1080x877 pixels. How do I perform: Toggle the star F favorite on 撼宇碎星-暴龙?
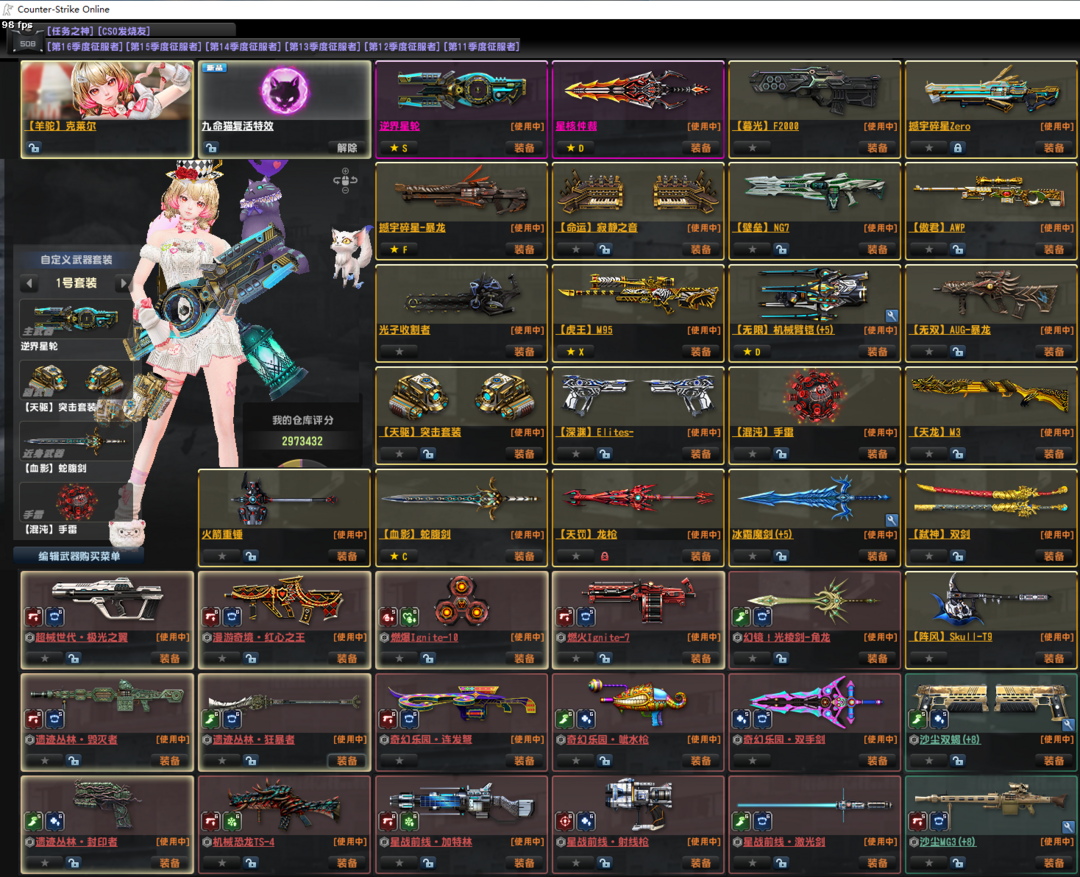tap(399, 249)
